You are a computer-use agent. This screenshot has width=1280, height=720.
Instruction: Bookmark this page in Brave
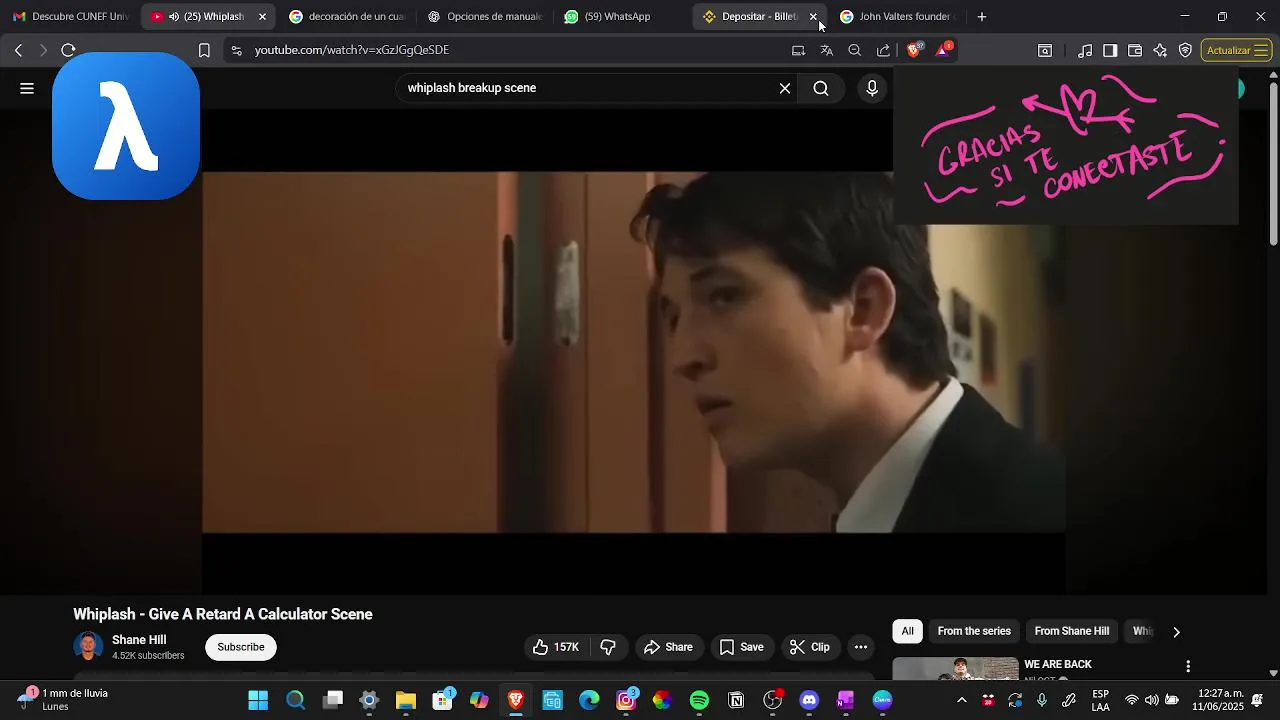(x=204, y=50)
